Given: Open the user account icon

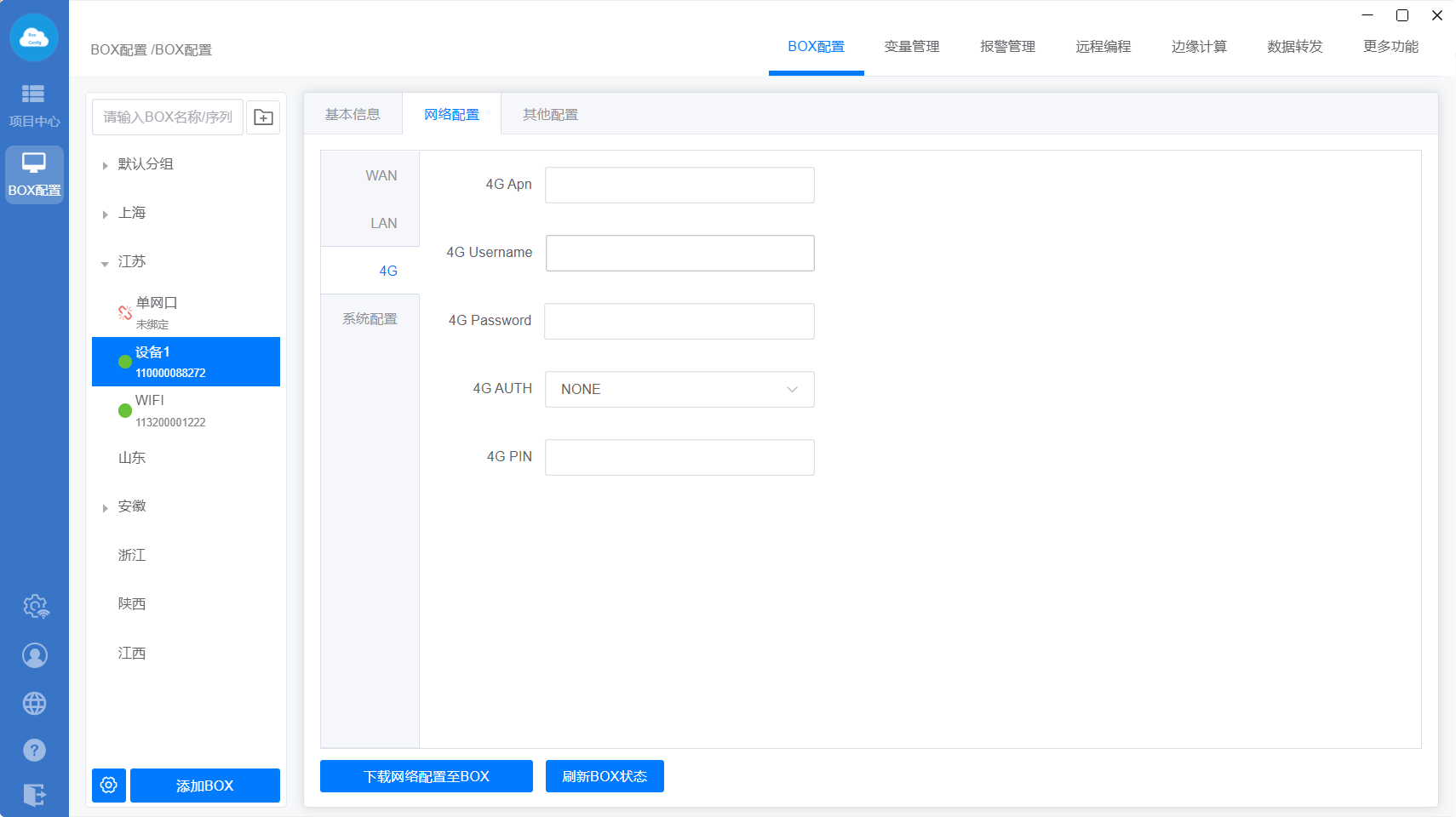Looking at the screenshot, I should [35, 655].
